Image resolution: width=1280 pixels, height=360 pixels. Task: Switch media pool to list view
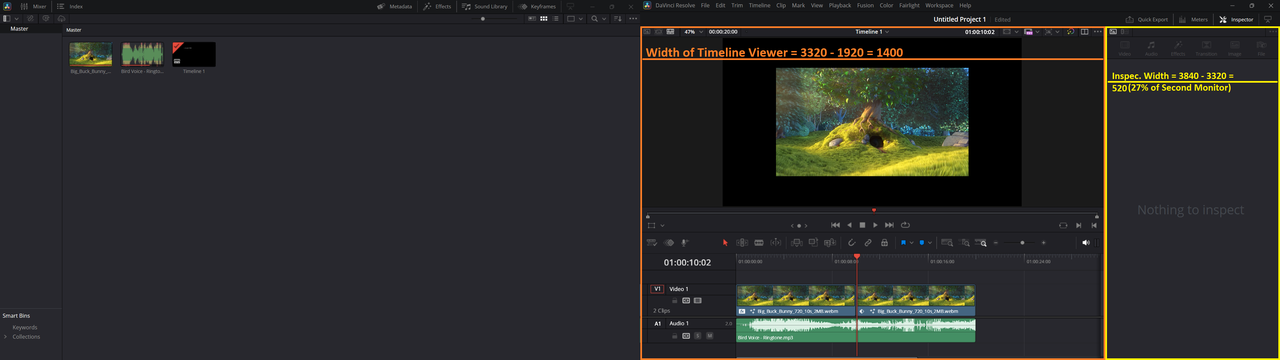[556, 18]
